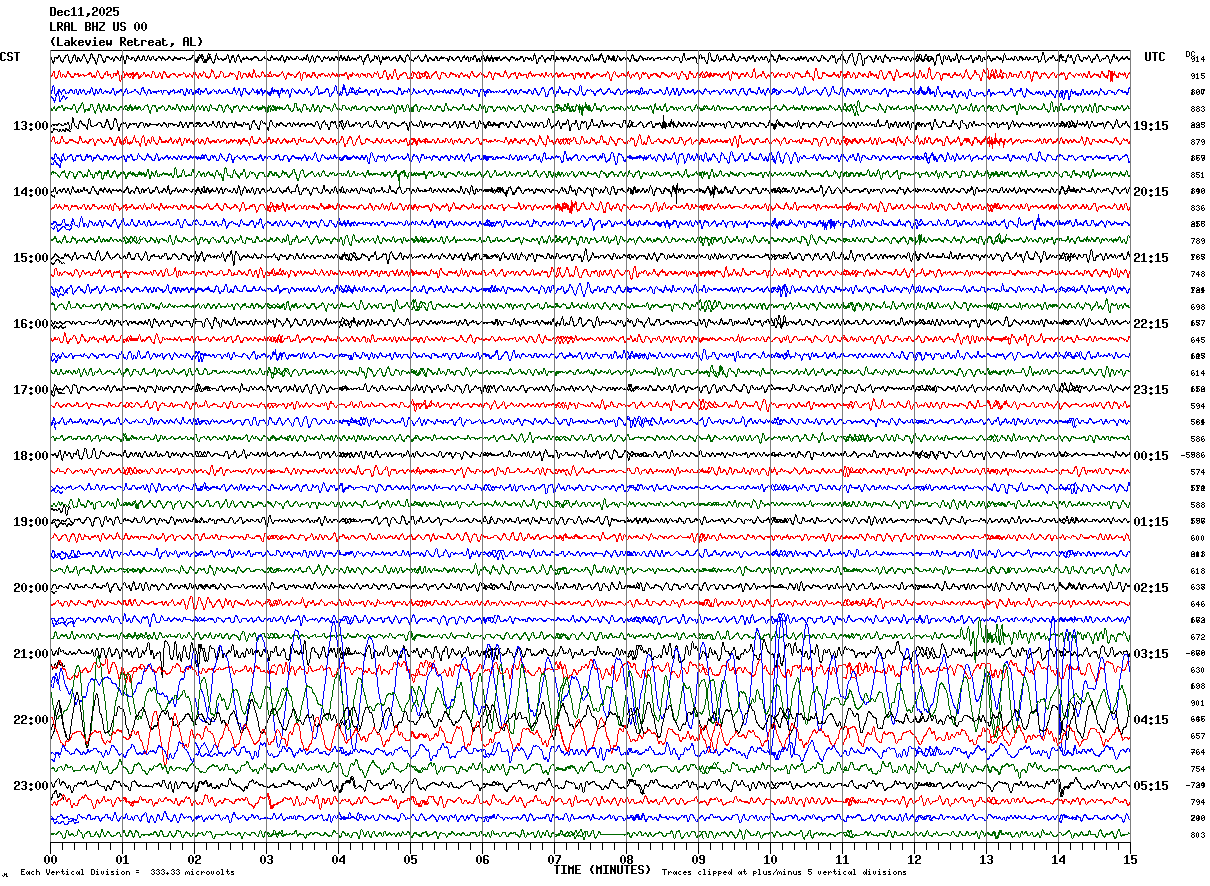Click the 03:15 UTC time label
Image resolution: width=1210 pixels, height=886 pixels.
pyautogui.click(x=1151, y=654)
